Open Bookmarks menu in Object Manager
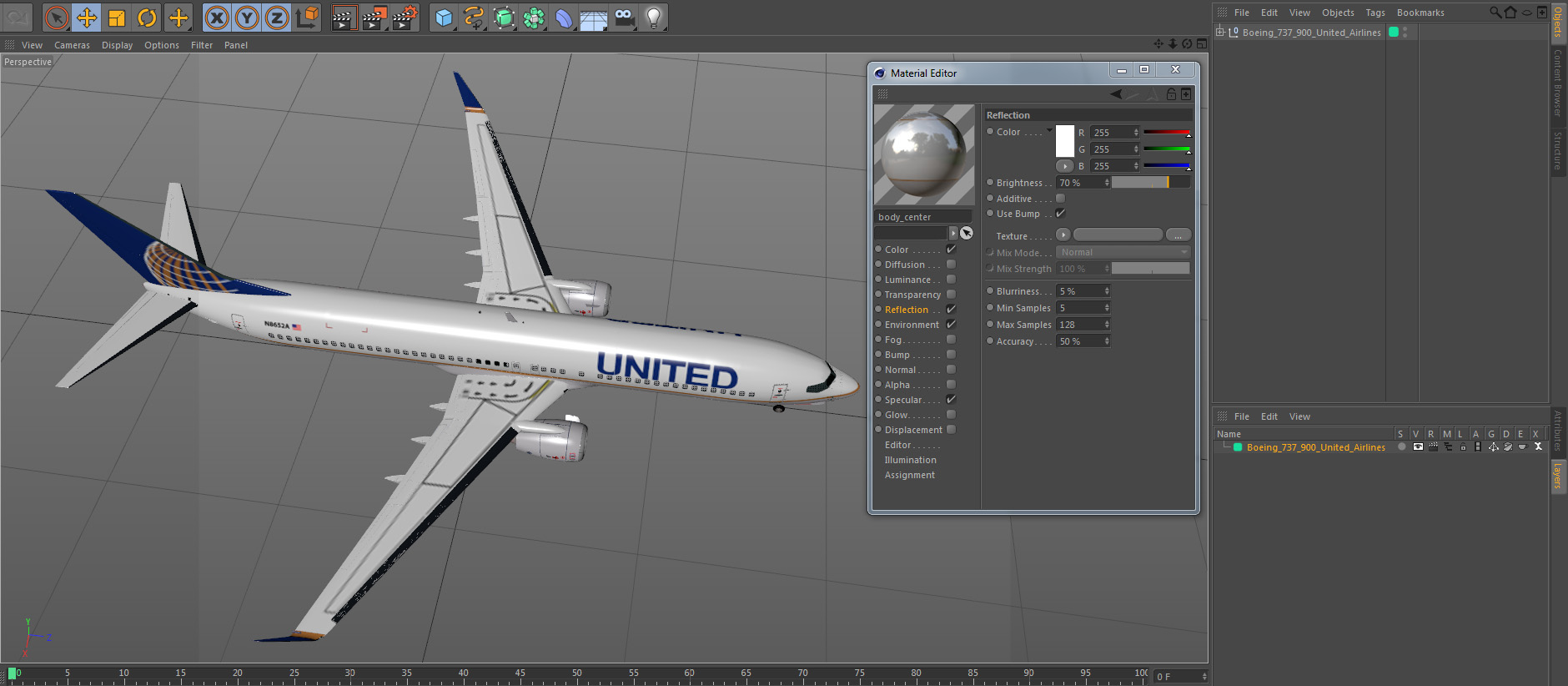 tap(1420, 13)
